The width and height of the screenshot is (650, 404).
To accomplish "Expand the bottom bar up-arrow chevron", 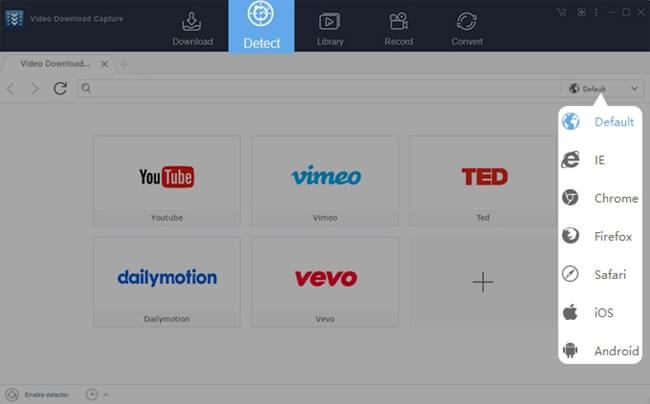I will click(106, 395).
